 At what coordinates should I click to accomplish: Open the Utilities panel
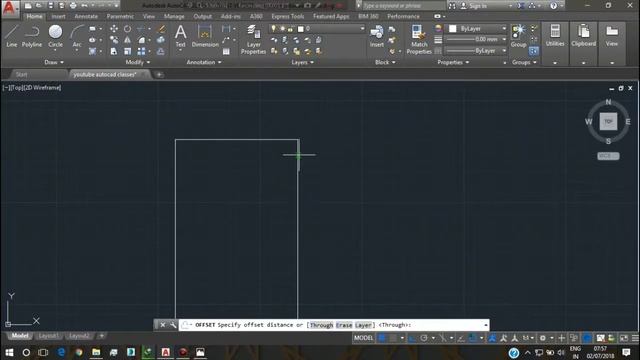[555, 36]
